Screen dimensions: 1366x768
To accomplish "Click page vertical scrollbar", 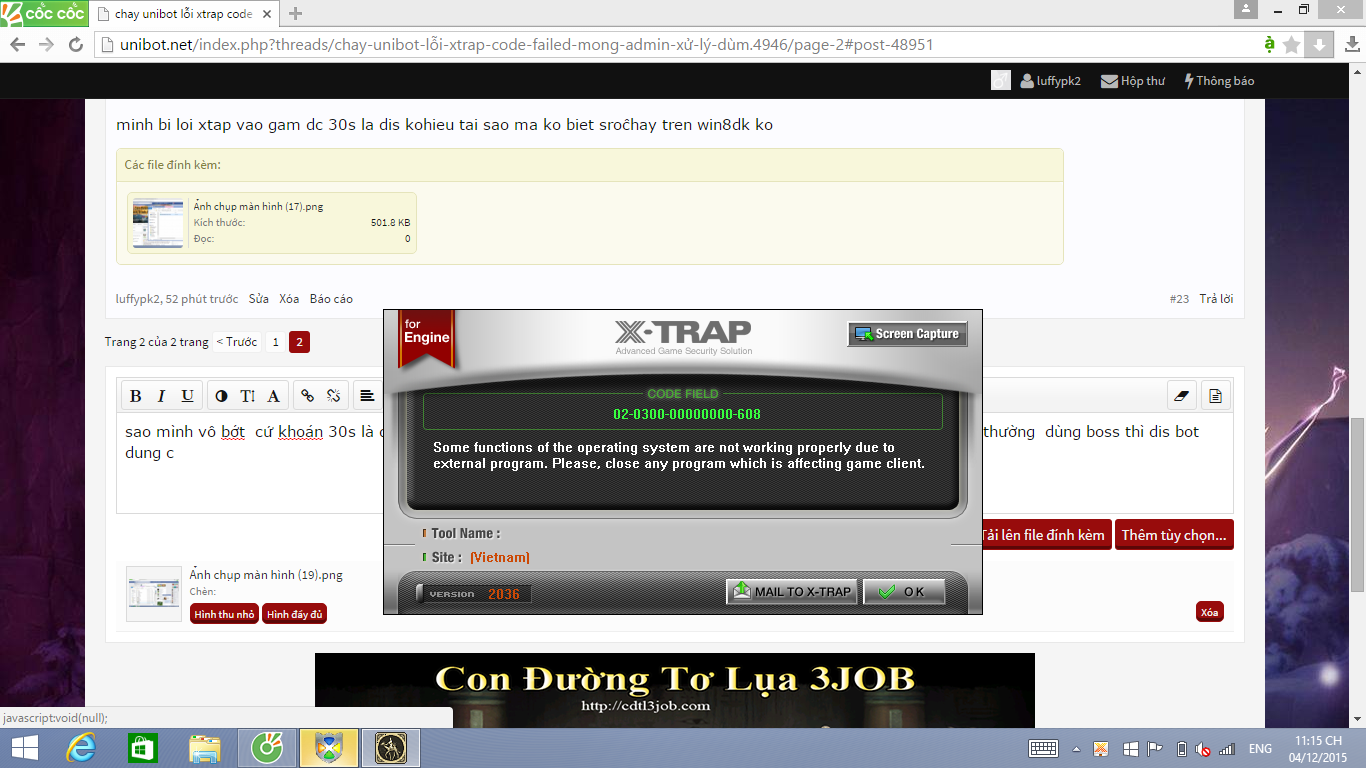I will point(1357,505).
